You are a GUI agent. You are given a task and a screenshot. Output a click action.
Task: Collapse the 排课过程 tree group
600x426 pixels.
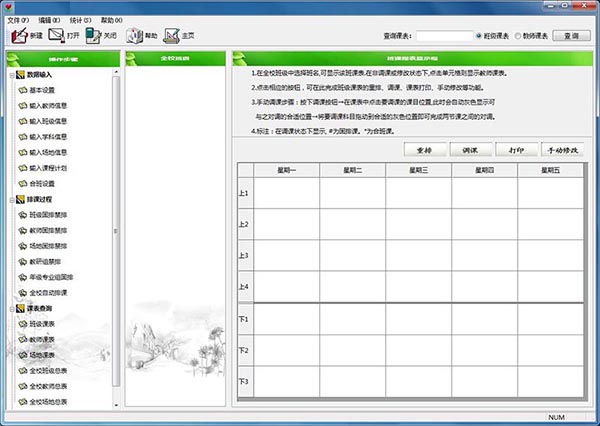point(12,199)
